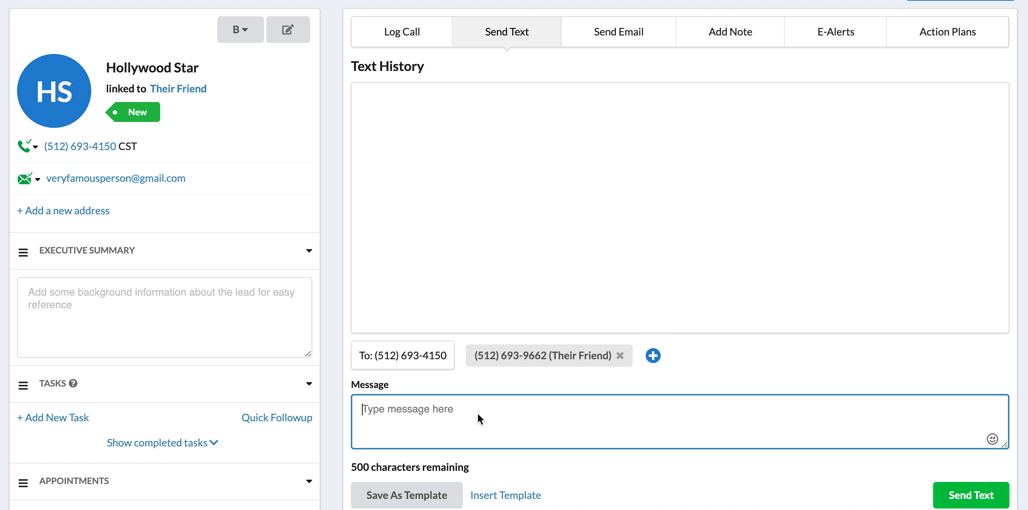Image resolution: width=1028 pixels, height=510 pixels.
Task: Click the green phone call icon
Action: pyautogui.click(x=24, y=147)
